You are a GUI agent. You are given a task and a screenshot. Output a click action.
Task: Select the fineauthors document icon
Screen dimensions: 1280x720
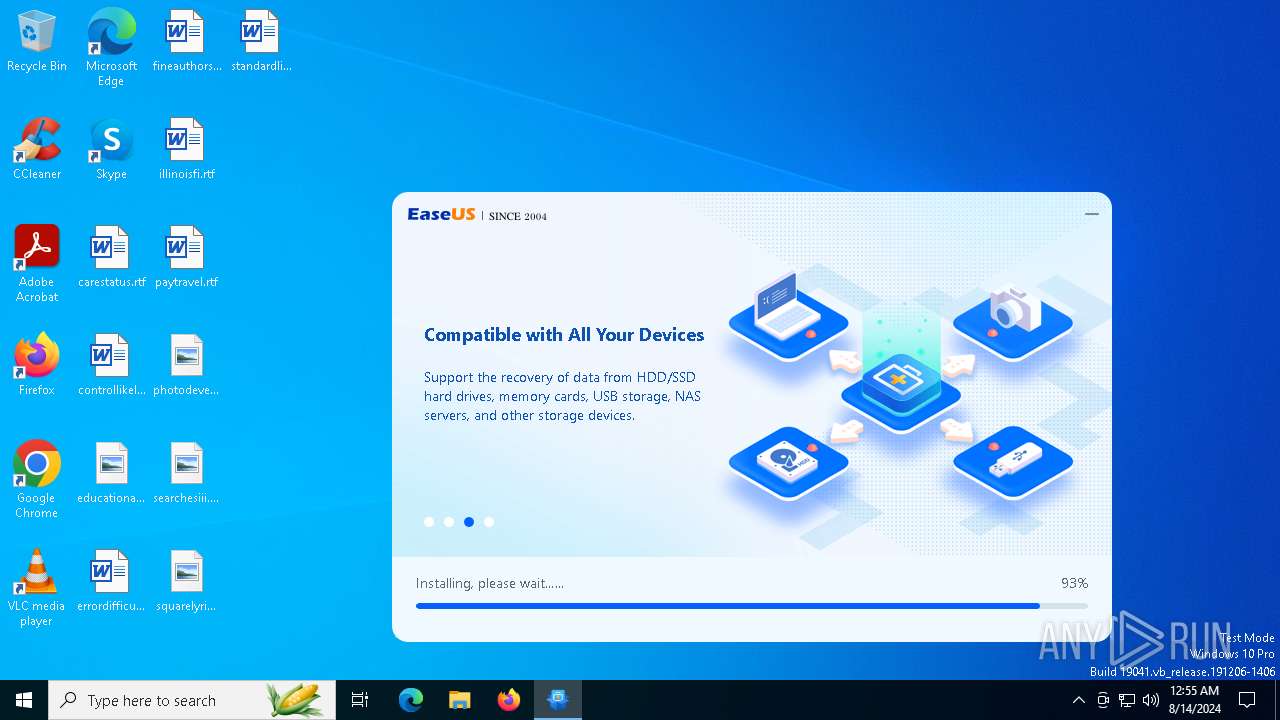pyautogui.click(x=187, y=42)
